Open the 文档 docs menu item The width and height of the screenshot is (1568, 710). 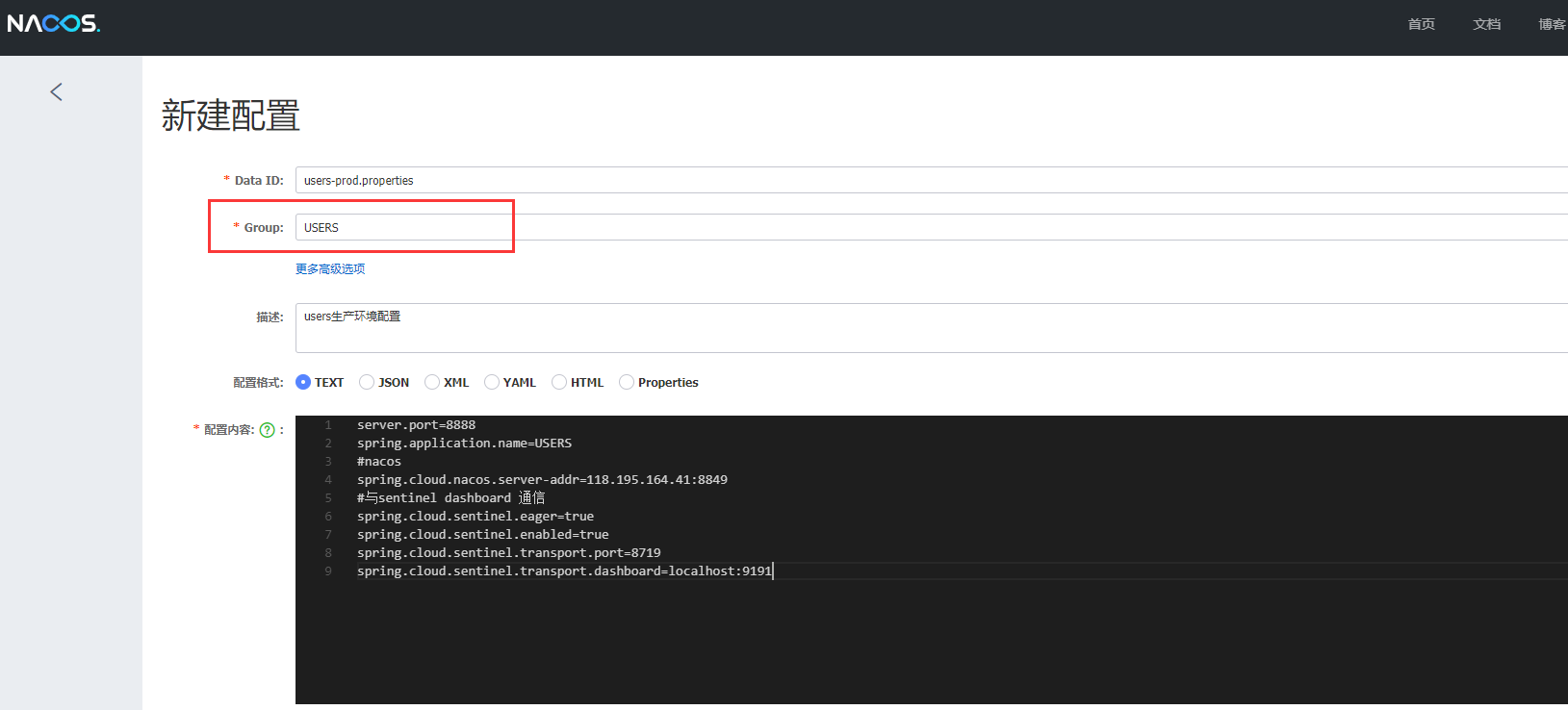coord(1486,24)
